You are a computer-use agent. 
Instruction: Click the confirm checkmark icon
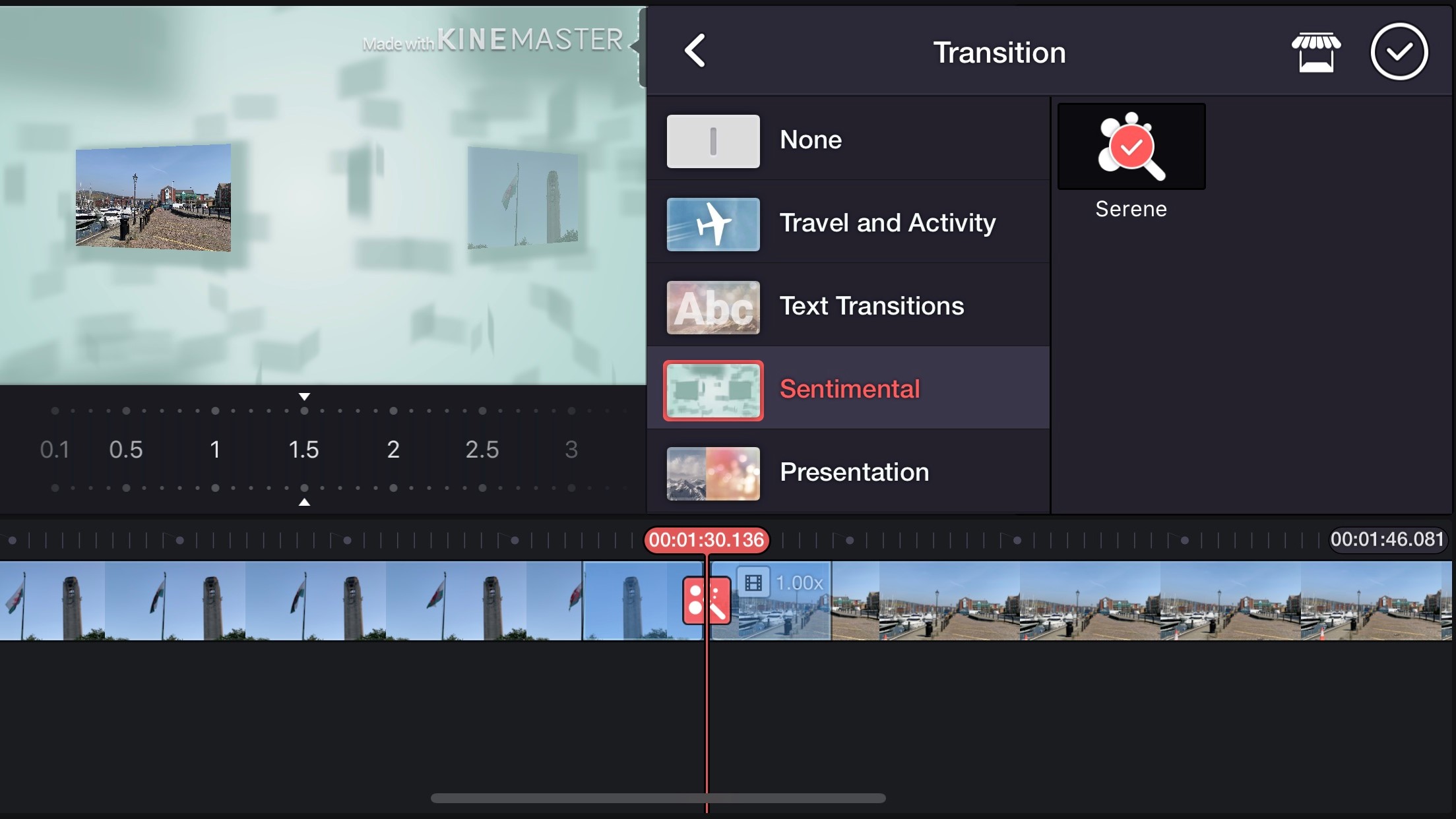pos(1398,51)
